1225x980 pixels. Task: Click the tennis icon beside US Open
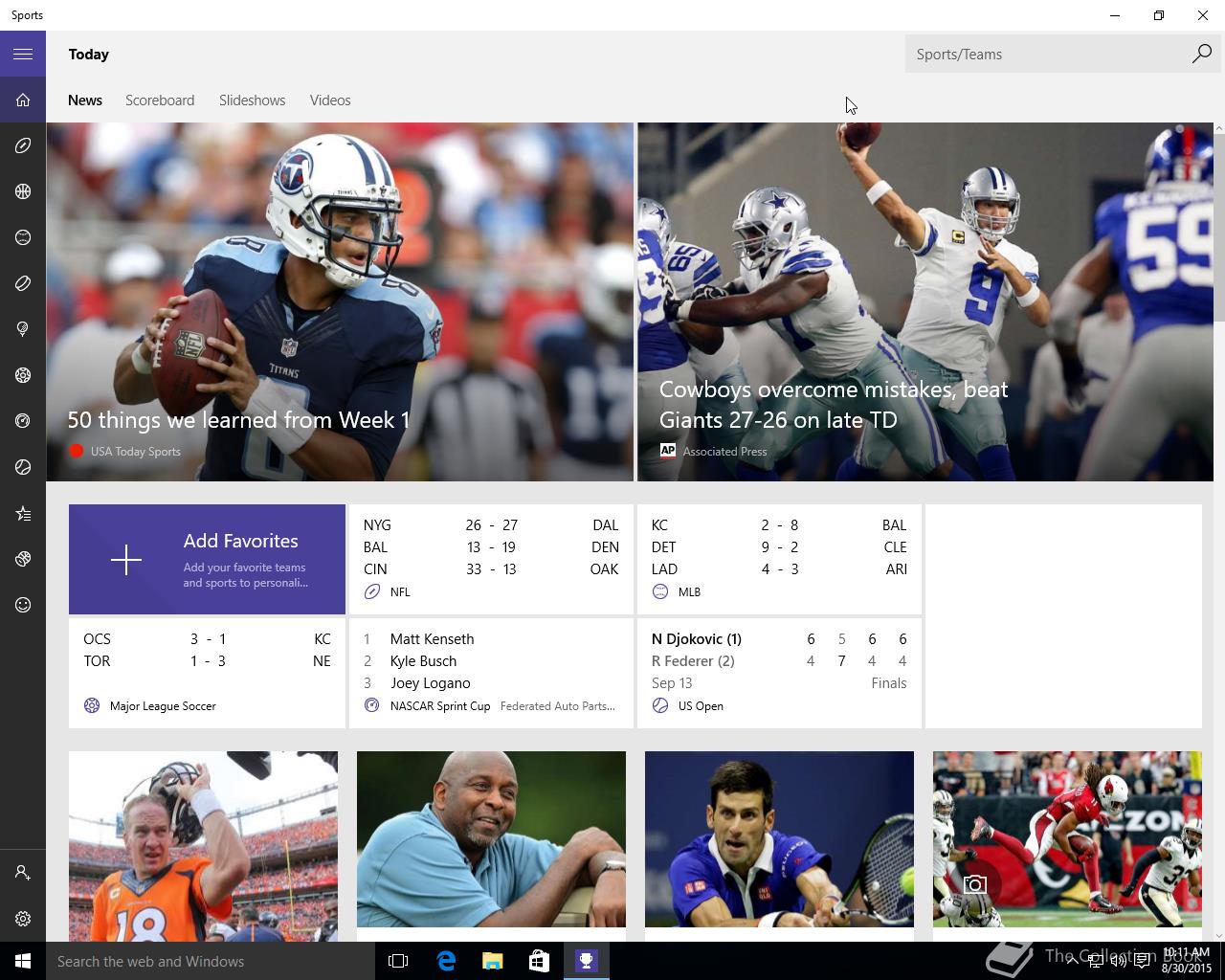[660, 705]
